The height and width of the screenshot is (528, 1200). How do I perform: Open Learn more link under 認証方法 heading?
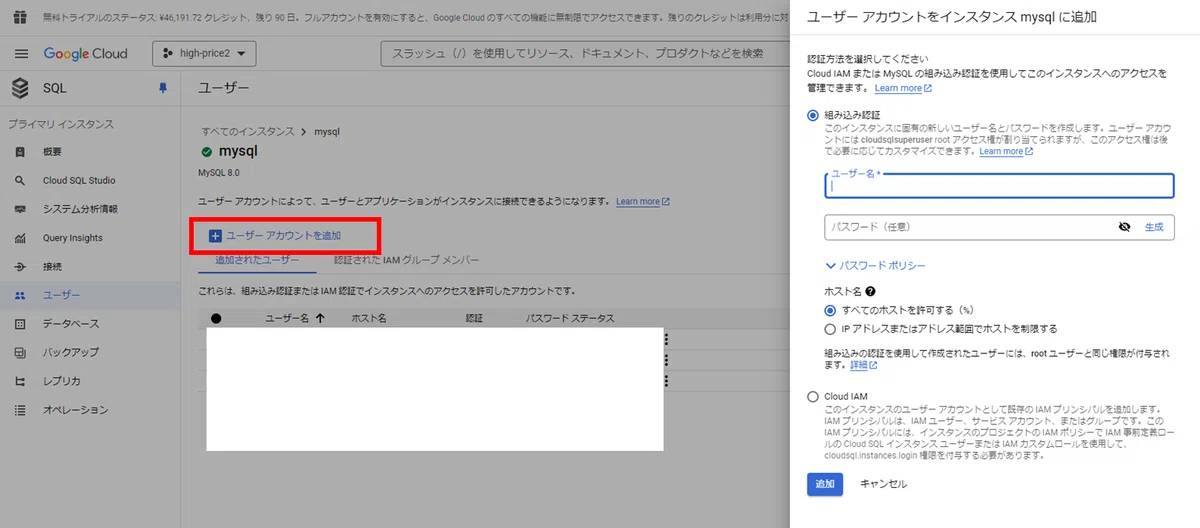(903, 88)
